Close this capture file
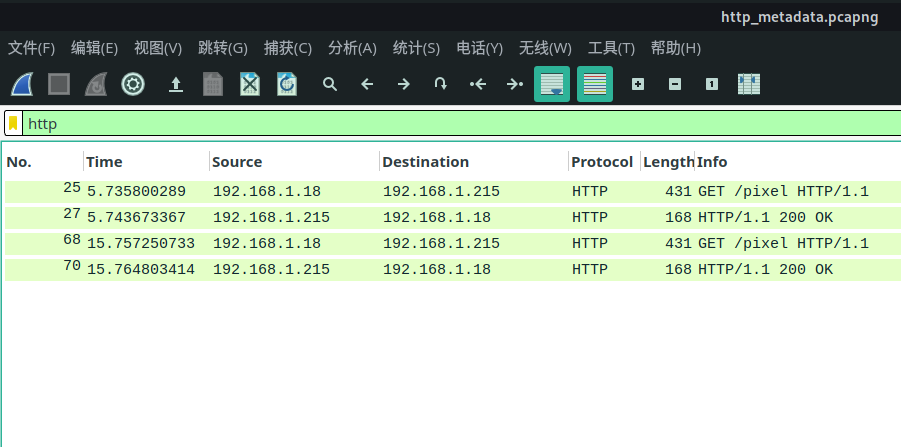The height and width of the screenshot is (447, 901). coord(250,84)
